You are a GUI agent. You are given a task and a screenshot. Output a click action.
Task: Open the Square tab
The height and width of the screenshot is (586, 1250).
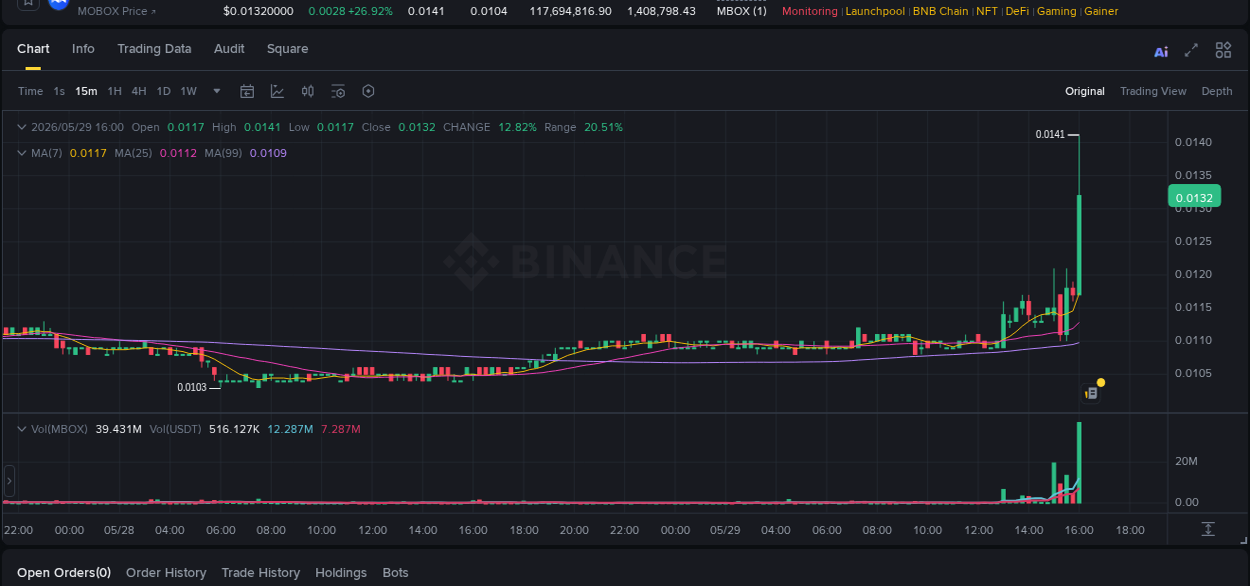tap(288, 49)
